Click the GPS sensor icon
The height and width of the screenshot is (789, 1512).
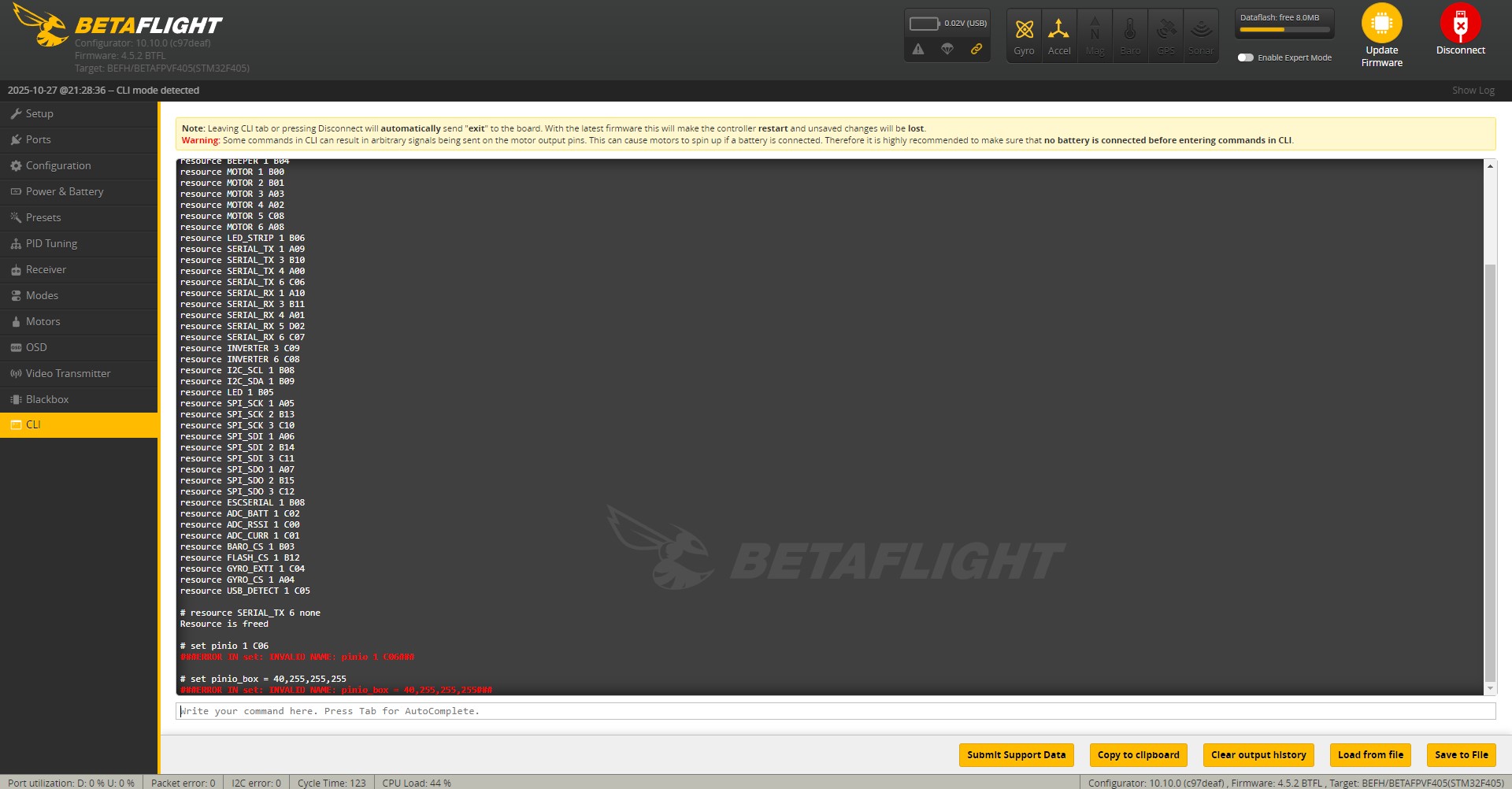[x=1165, y=31]
